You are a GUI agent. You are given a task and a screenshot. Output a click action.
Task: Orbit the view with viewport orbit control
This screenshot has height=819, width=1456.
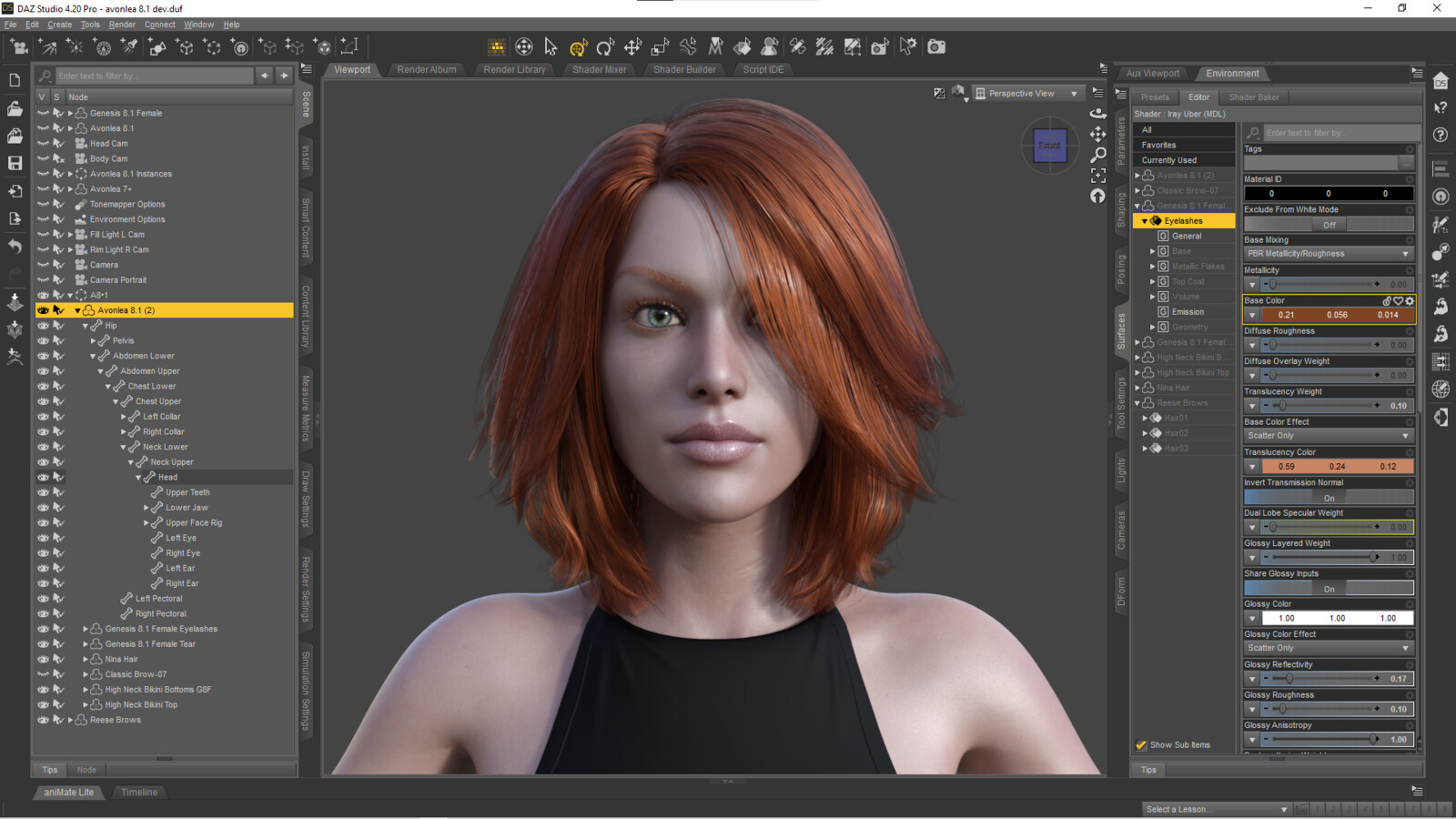tap(1098, 113)
